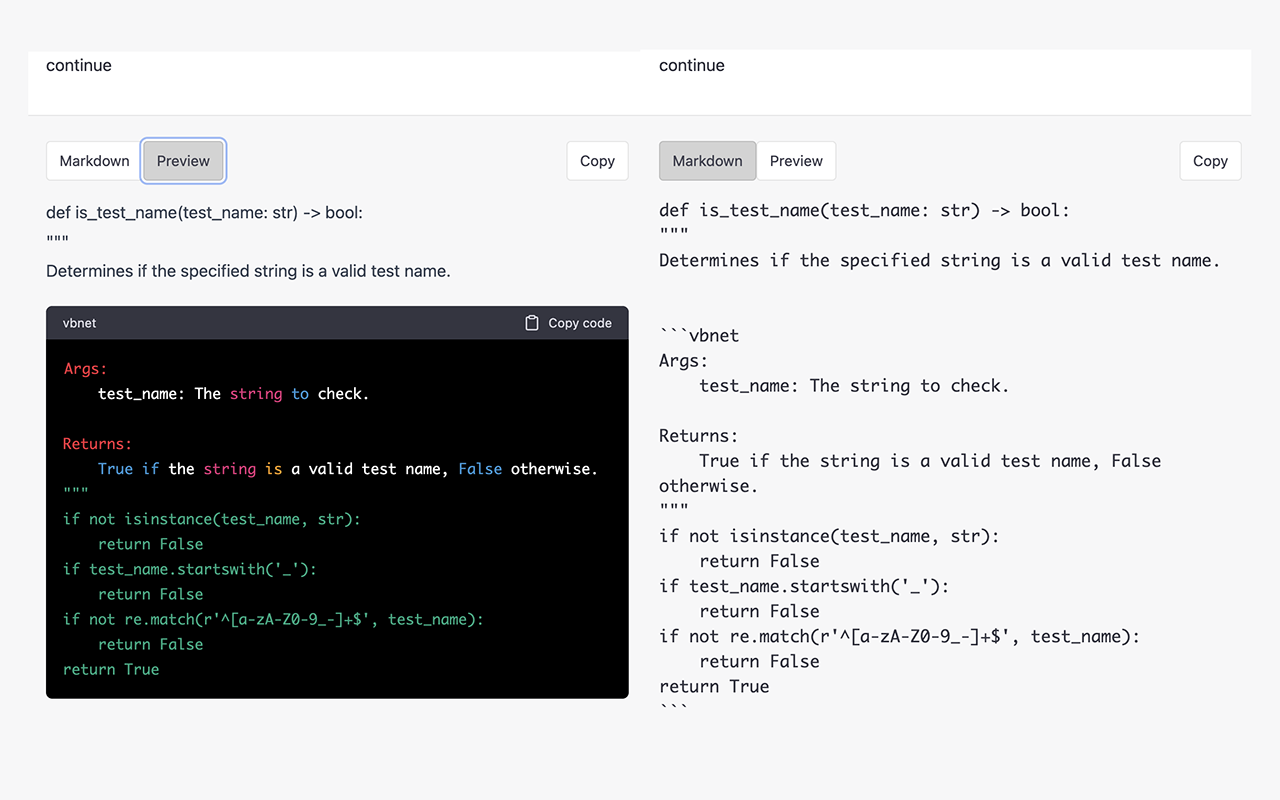This screenshot has height=800, width=1280.
Task: Click '```vbnet' fence line in right panel
Action: 699,336
